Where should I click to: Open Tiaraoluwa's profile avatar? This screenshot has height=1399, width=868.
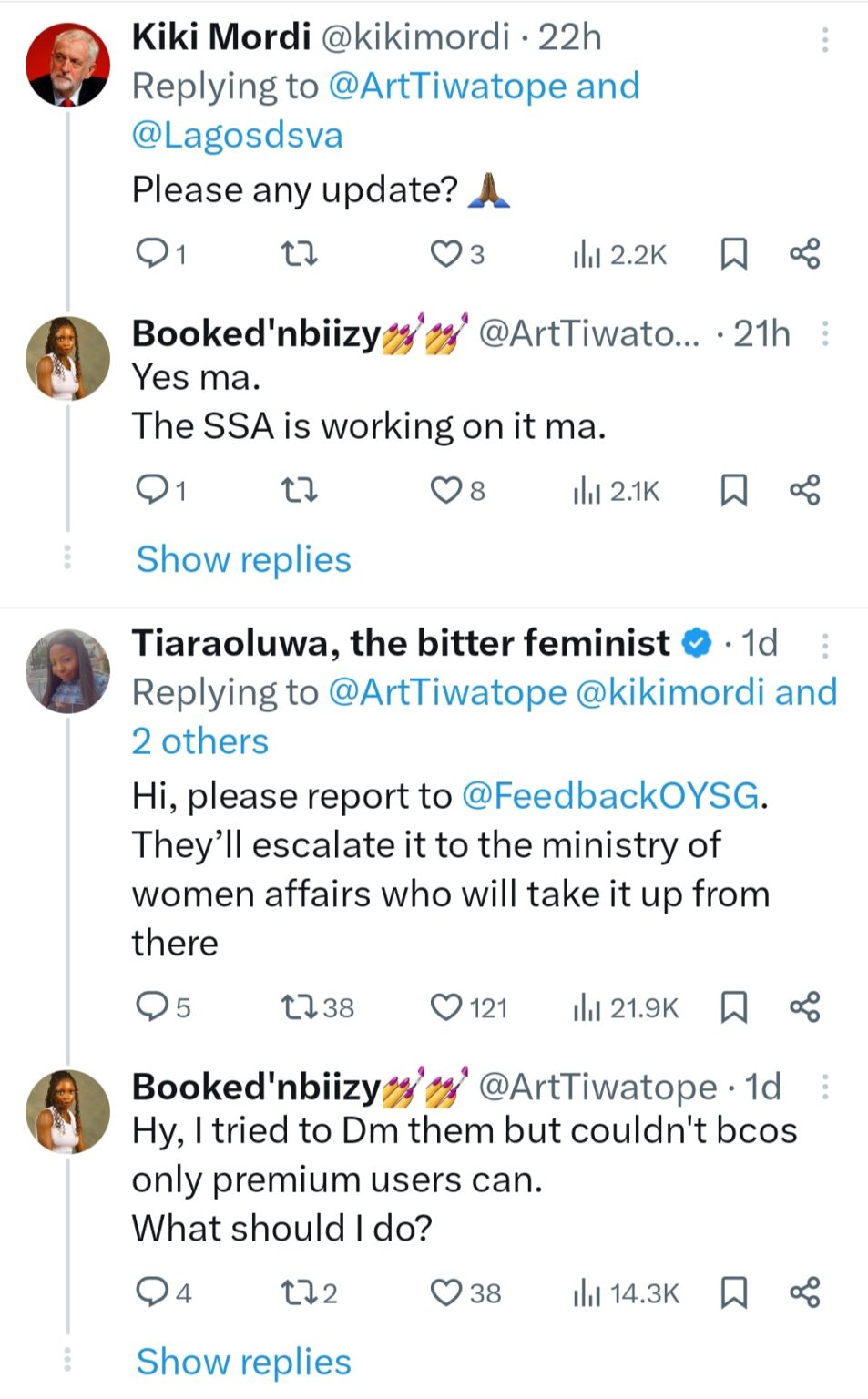(x=68, y=671)
